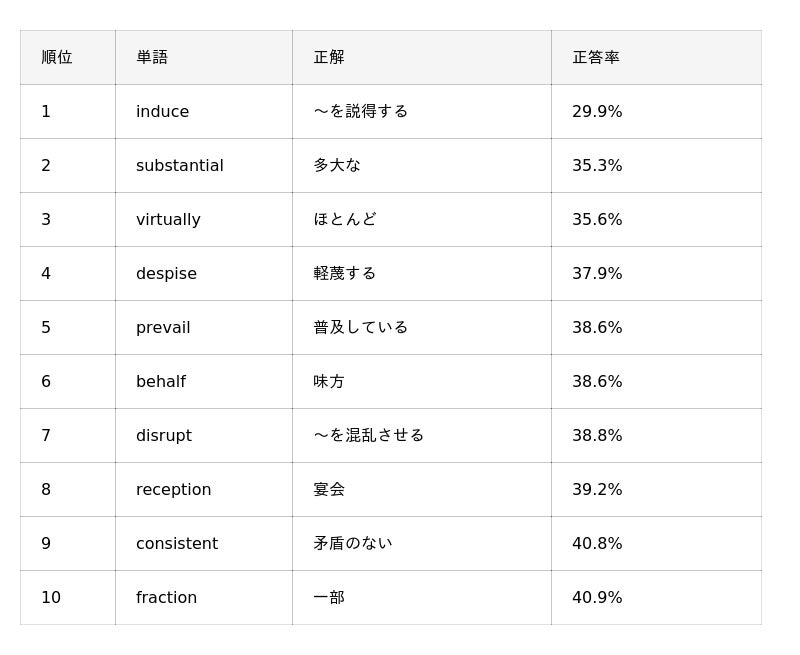The image size is (800, 655).
Task: Select the word substantial
Action: 180,165
